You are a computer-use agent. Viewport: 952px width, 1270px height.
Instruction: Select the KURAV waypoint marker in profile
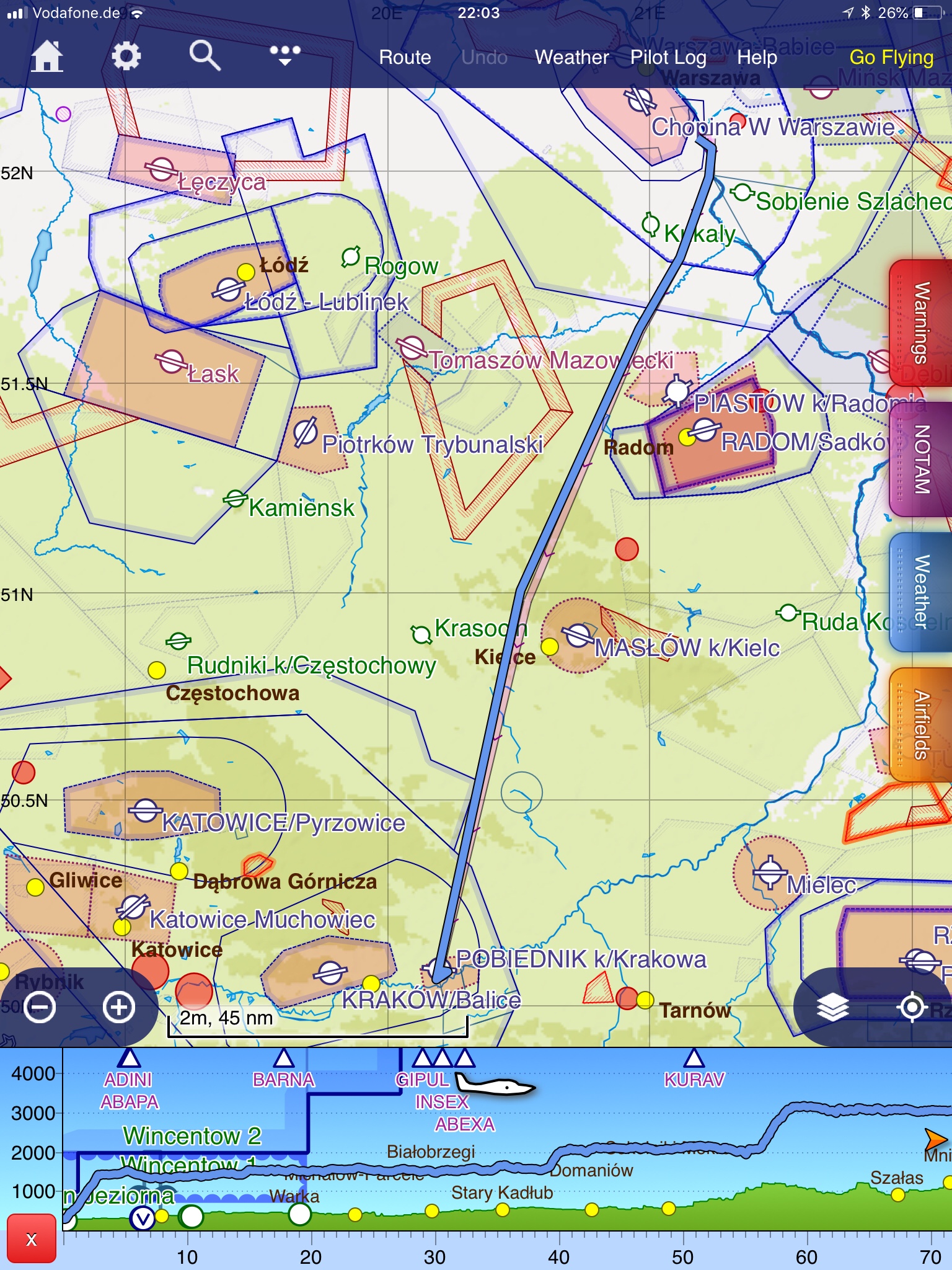click(694, 1057)
